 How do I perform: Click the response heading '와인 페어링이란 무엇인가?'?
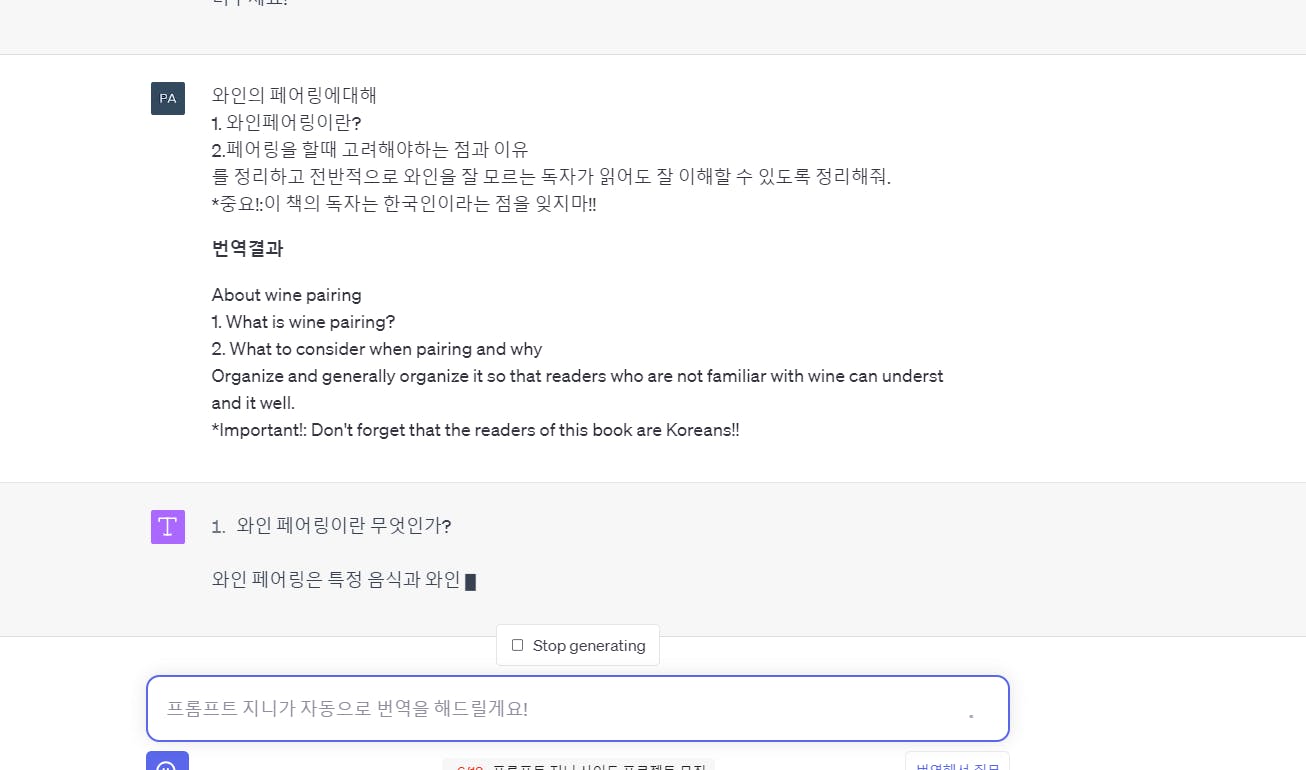pyautogui.click(x=344, y=525)
